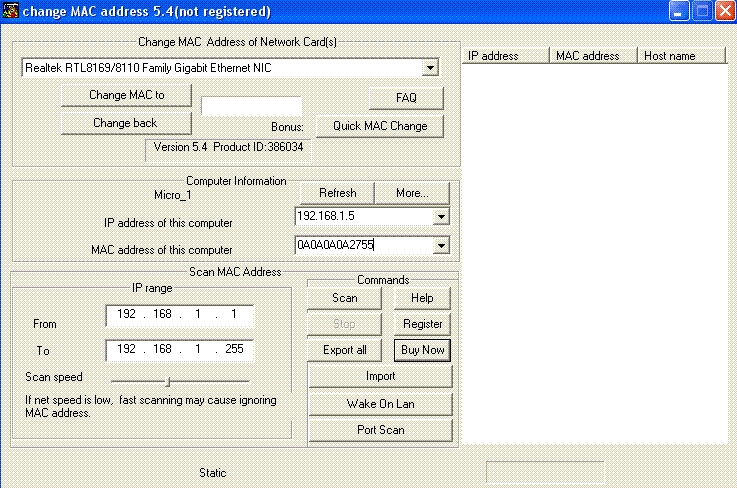Expand the MAC address dropdown
This screenshot has width=737, height=488.
point(441,245)
